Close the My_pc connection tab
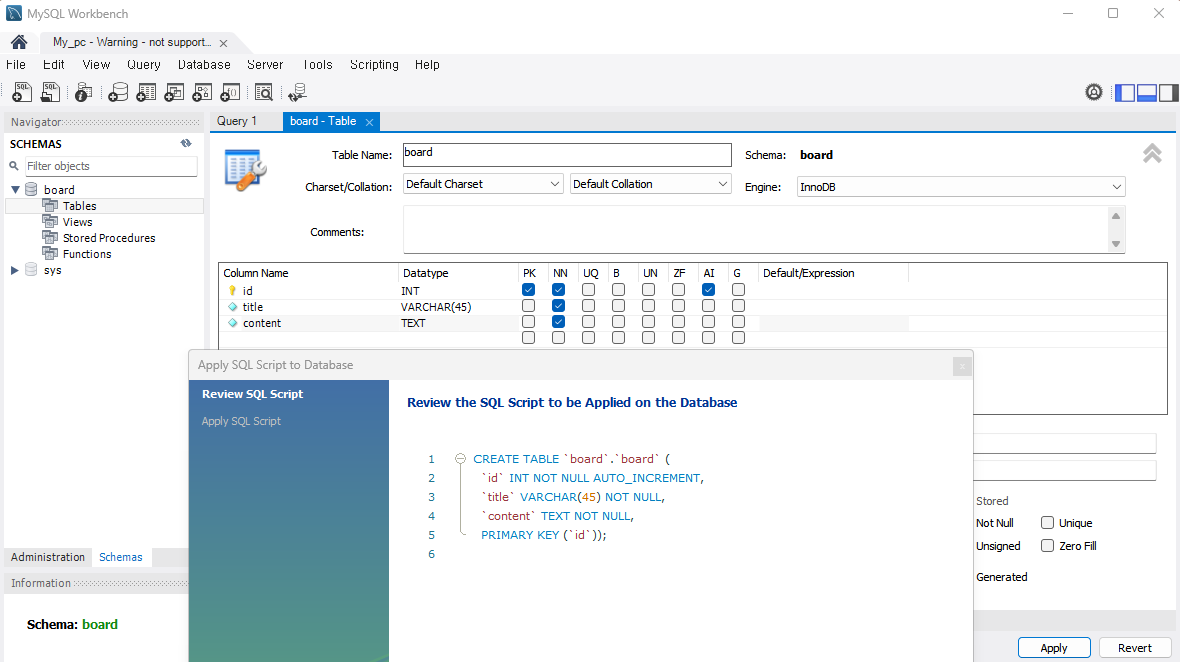This screenshot has height=662, width=1180. tap(224, 44)
